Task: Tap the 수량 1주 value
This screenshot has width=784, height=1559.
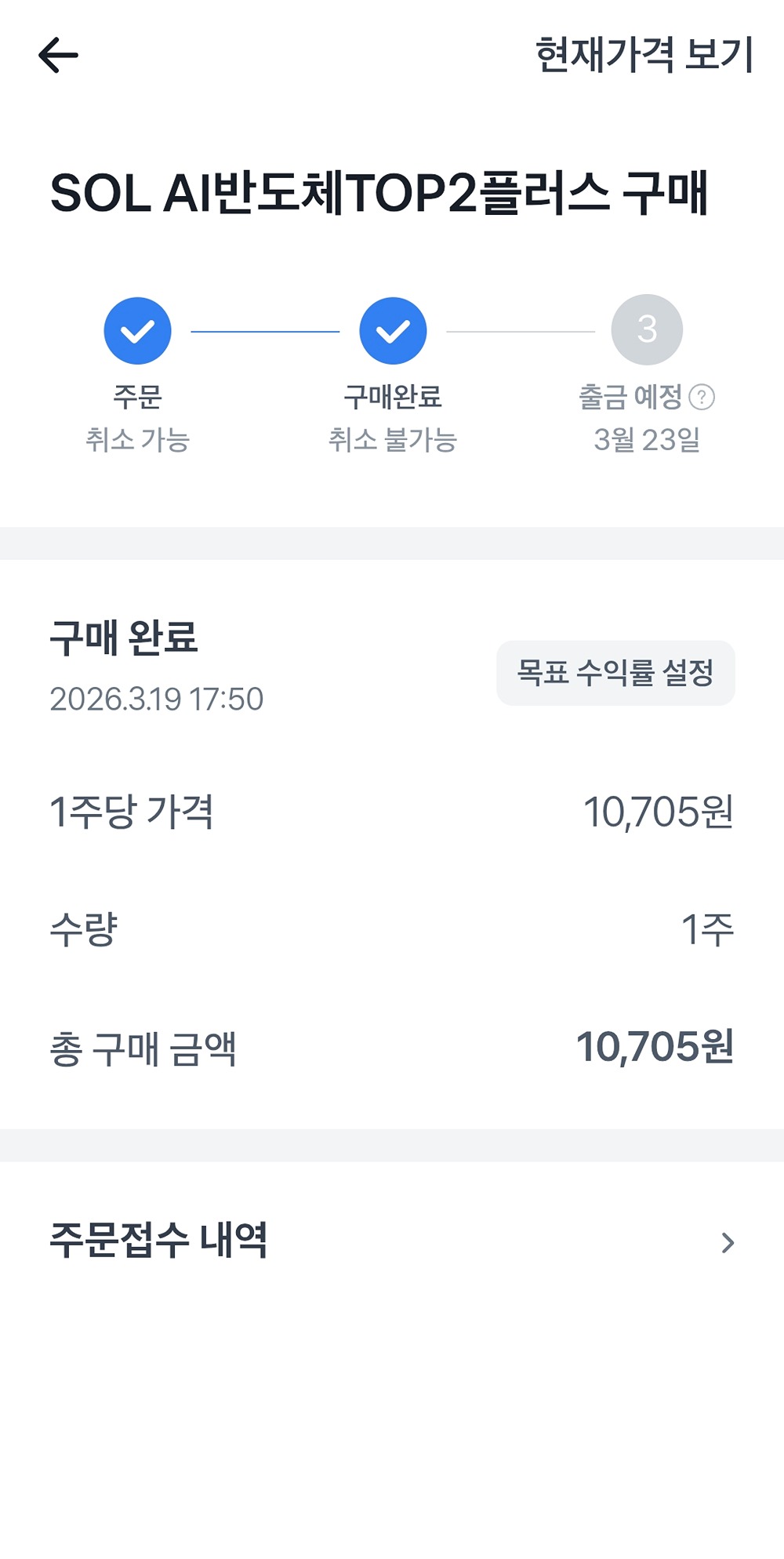Action: coord(707,930)
